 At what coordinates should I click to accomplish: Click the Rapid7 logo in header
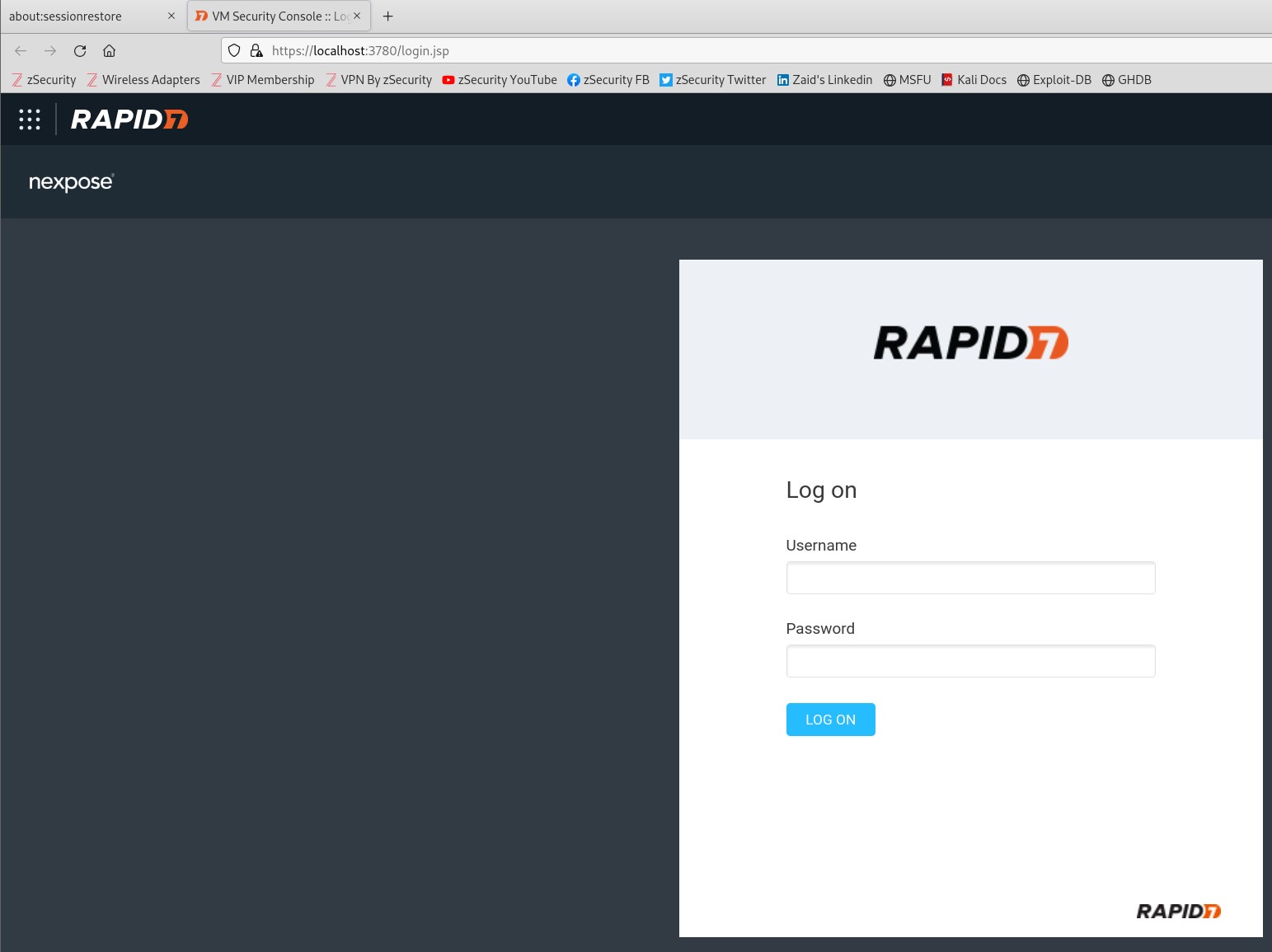129,120
